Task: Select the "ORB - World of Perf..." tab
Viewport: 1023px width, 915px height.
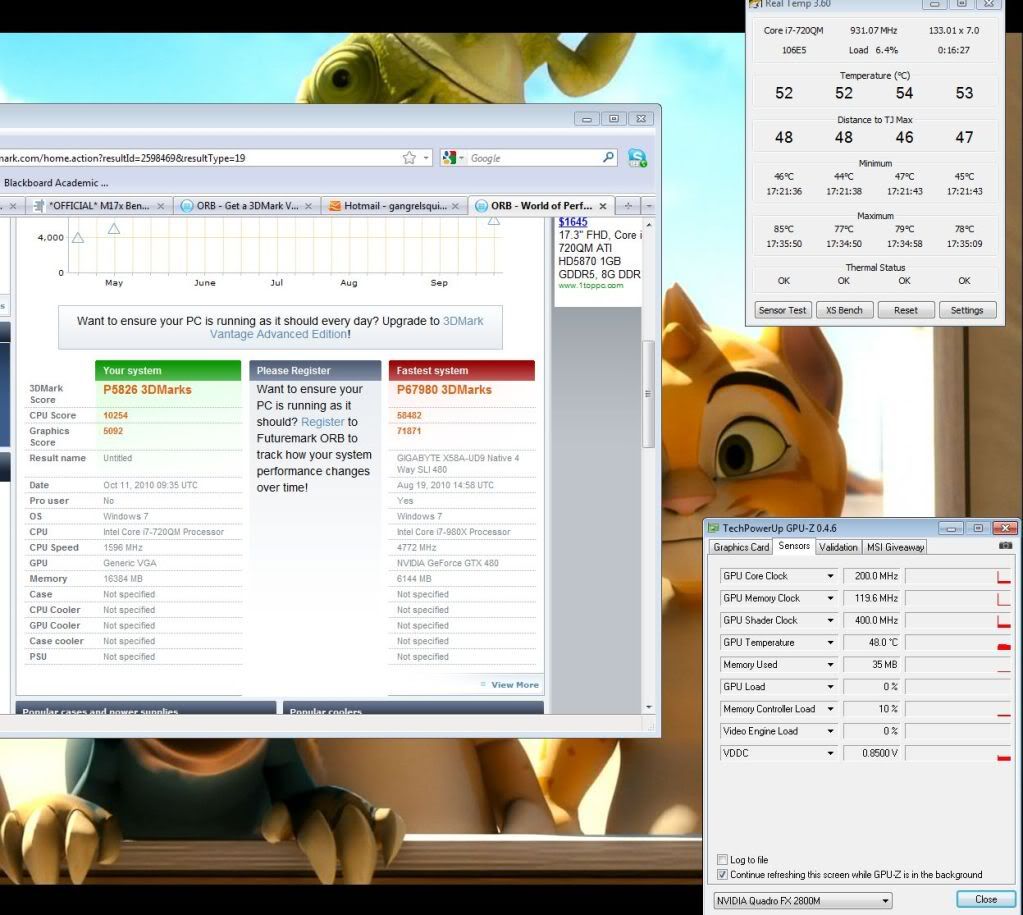Action: pos(542,206)
